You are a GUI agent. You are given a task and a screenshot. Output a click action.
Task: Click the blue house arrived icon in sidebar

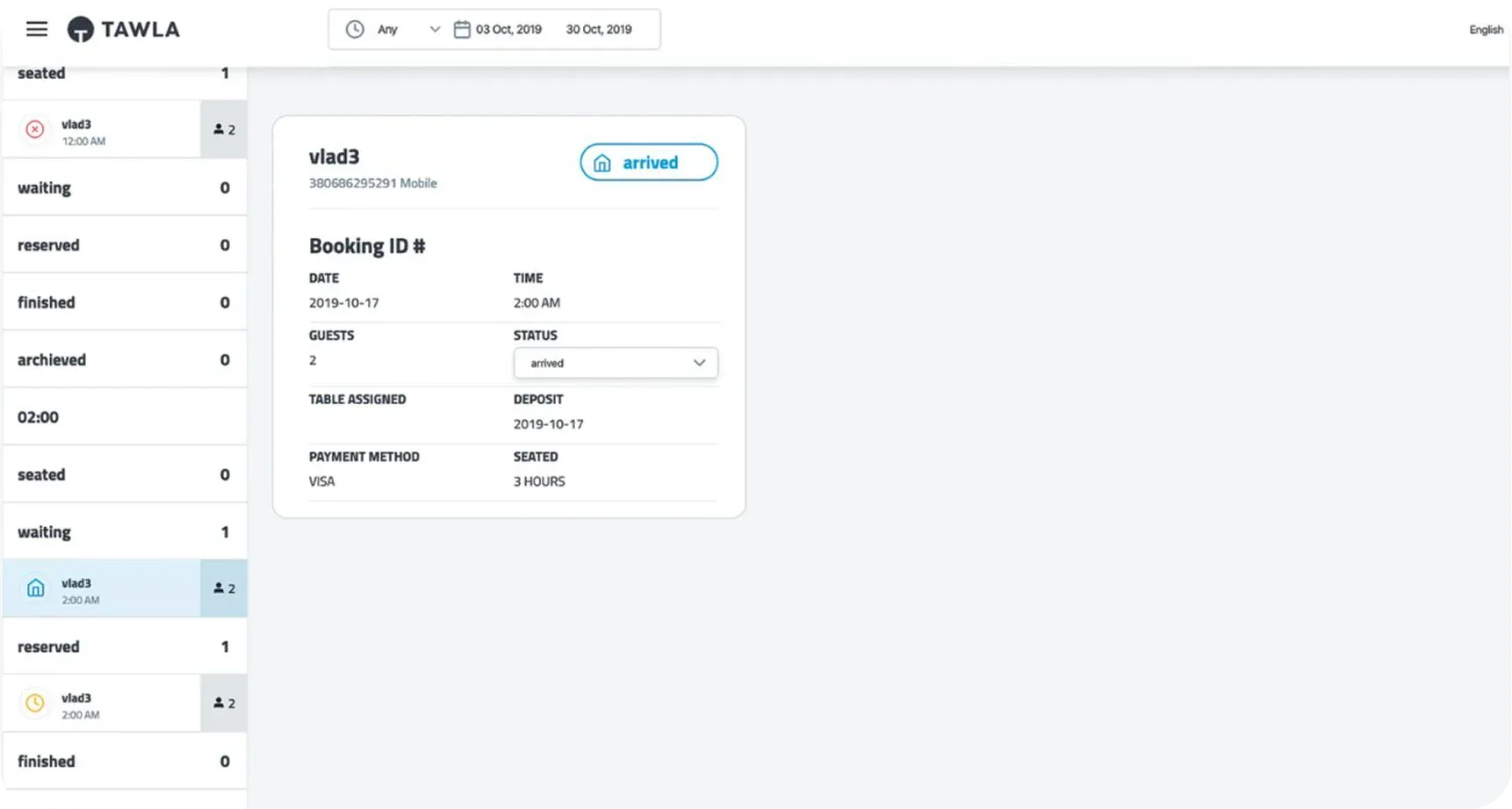[x=35, y=589]
